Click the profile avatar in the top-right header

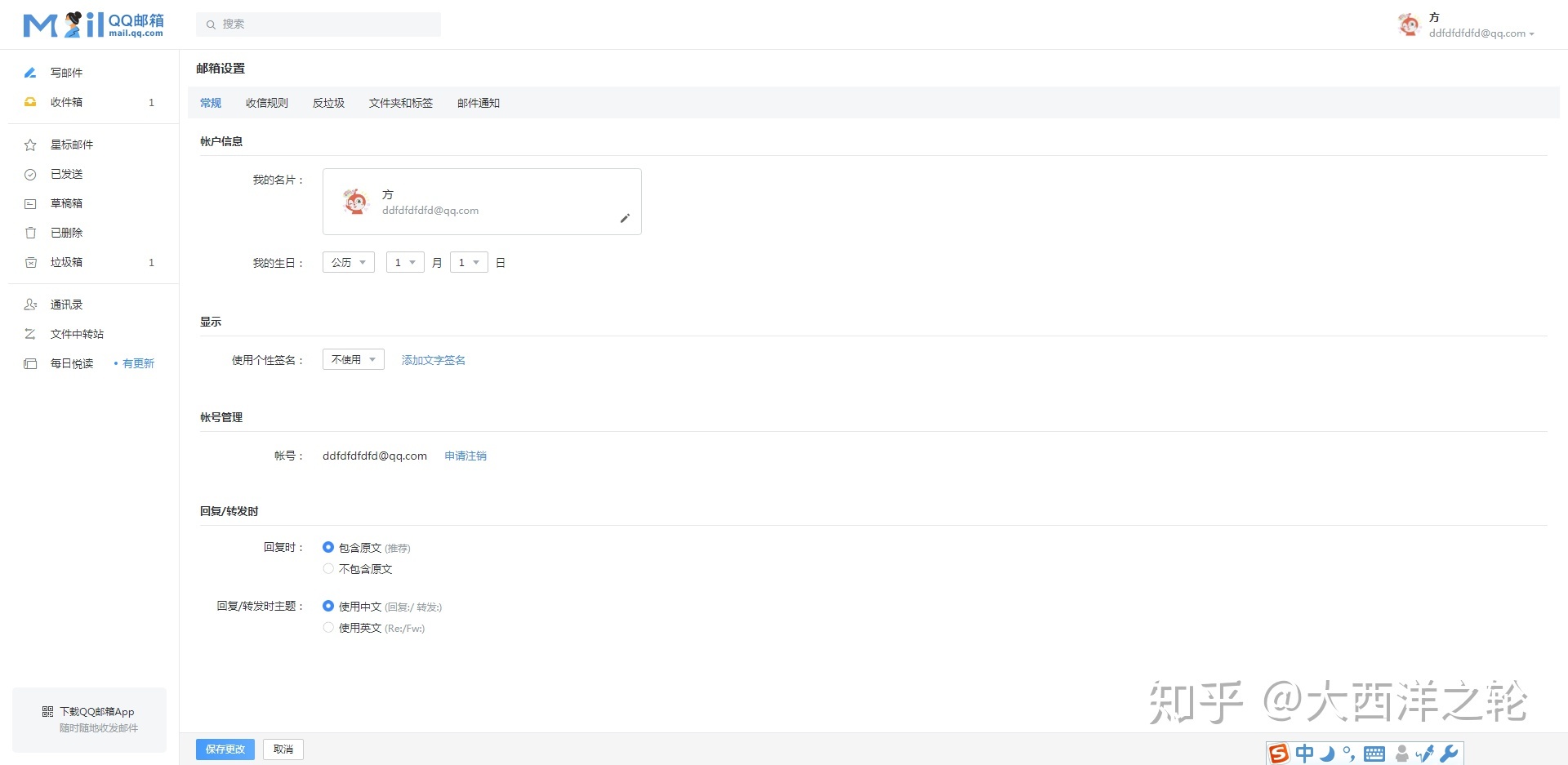[x=1409, y=24]
